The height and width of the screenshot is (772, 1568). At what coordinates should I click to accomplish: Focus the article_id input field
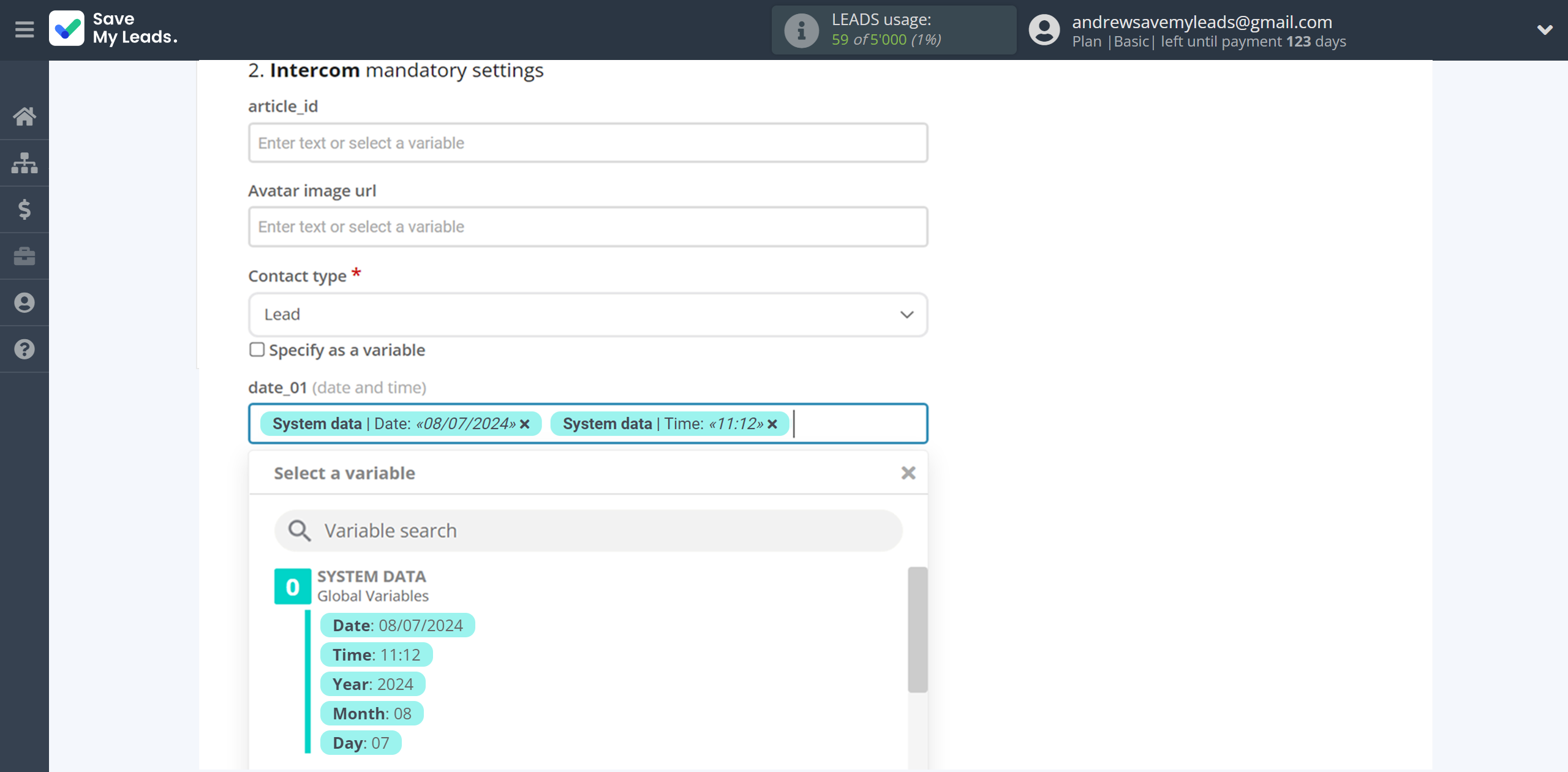588,143
